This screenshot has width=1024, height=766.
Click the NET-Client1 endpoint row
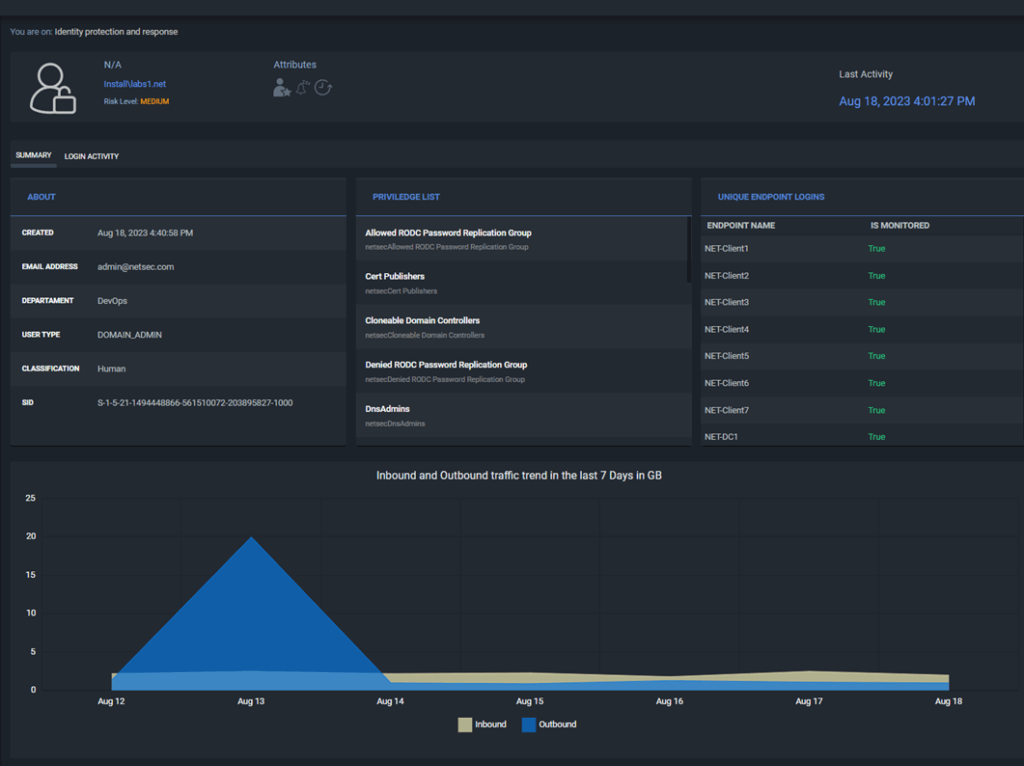(727, 248)
